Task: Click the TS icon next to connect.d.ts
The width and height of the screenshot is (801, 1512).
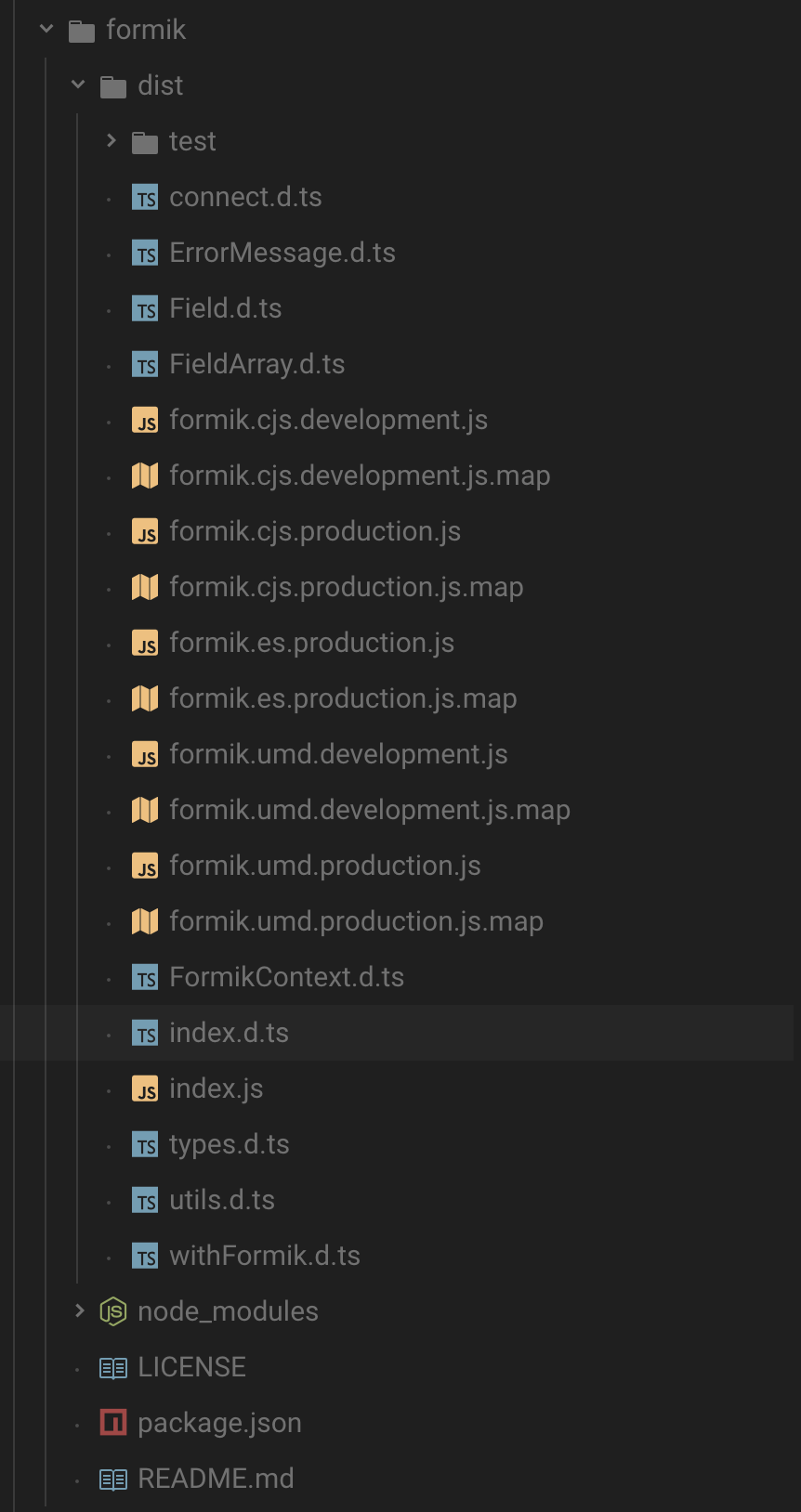Action: point(146,197)
